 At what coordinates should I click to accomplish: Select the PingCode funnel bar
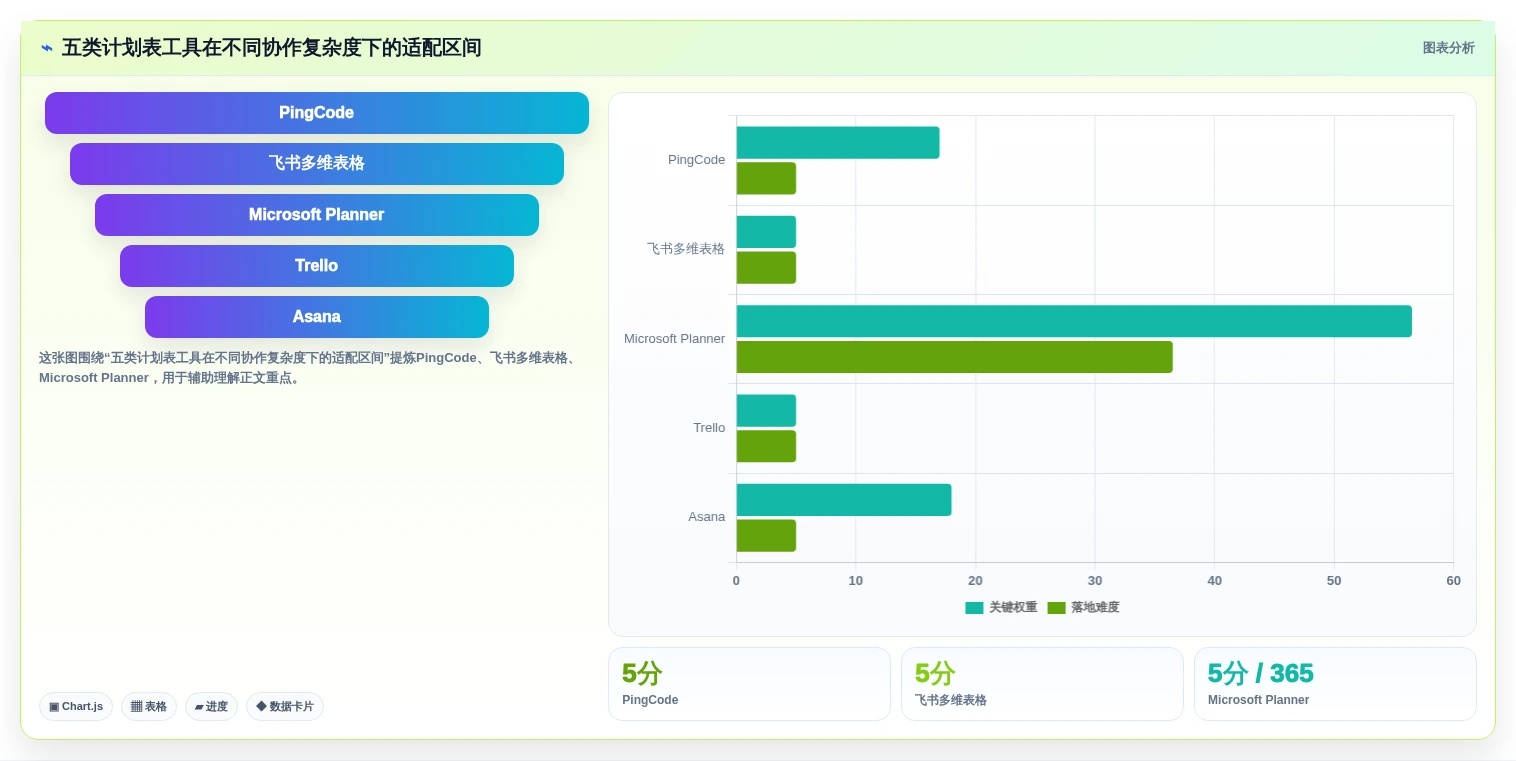click(x=317, y=113)
